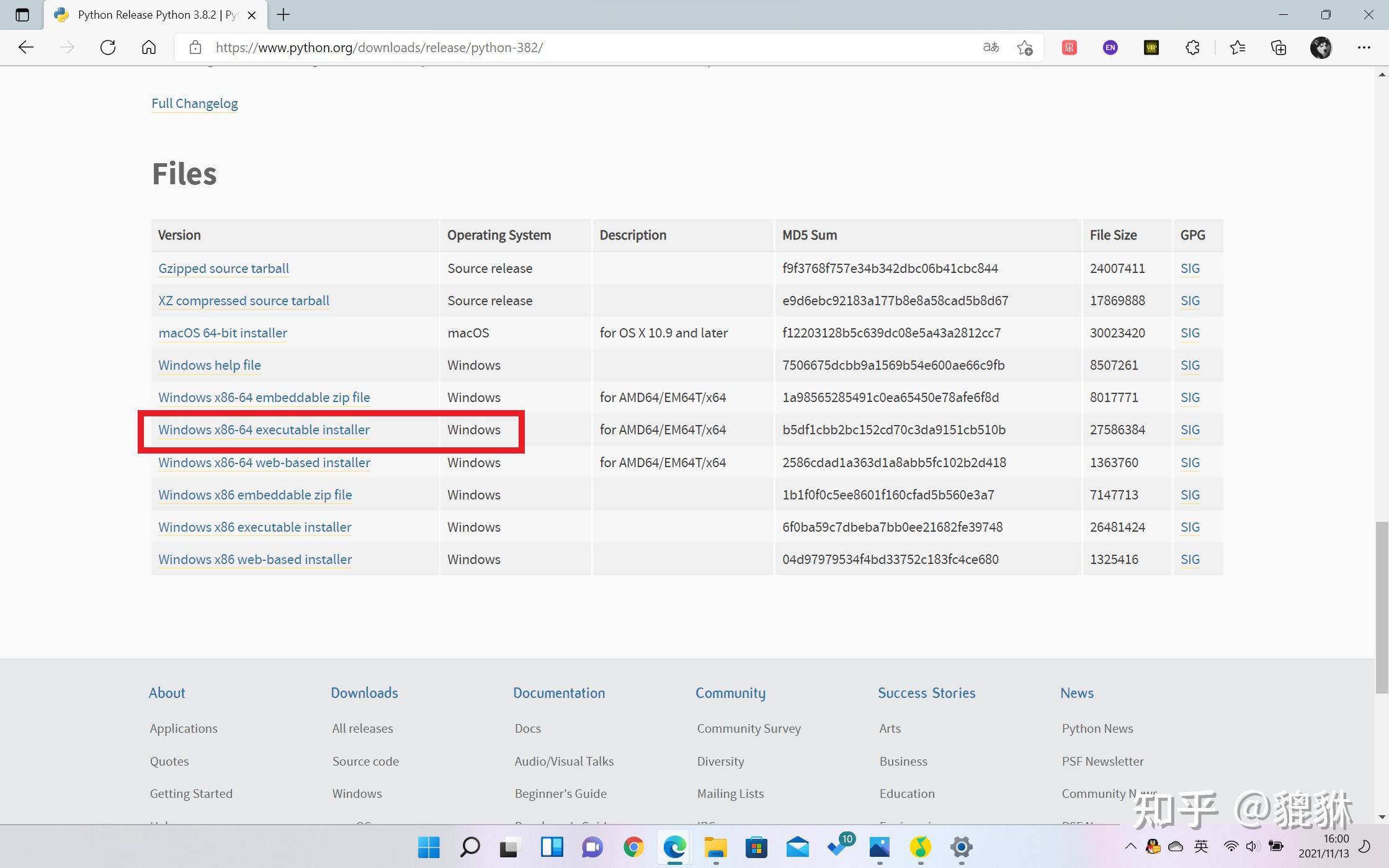Open the Favorites list icon
1389x868 pixels.
click(x=1238, y=48)
